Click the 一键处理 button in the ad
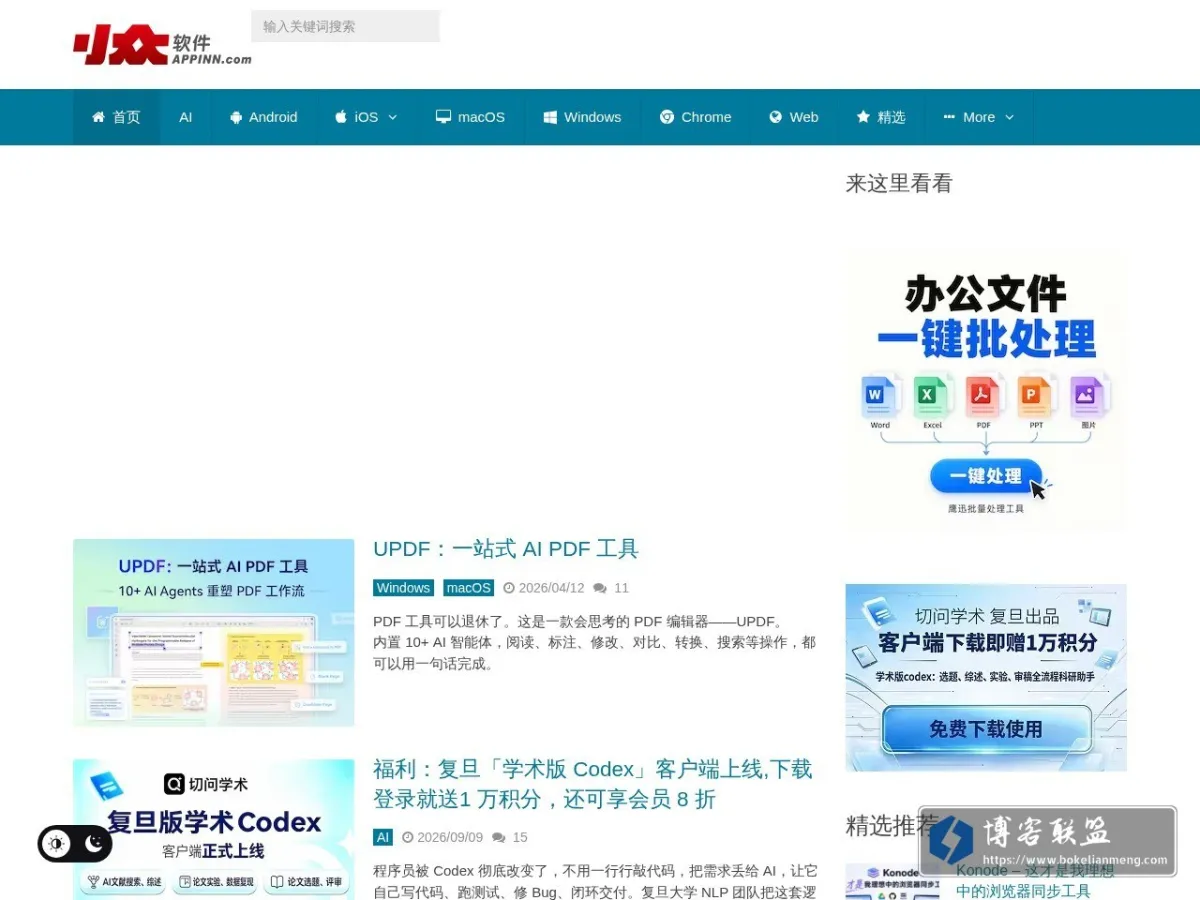The height and width of the screenshot is (900, 1200). click(986, 476)
